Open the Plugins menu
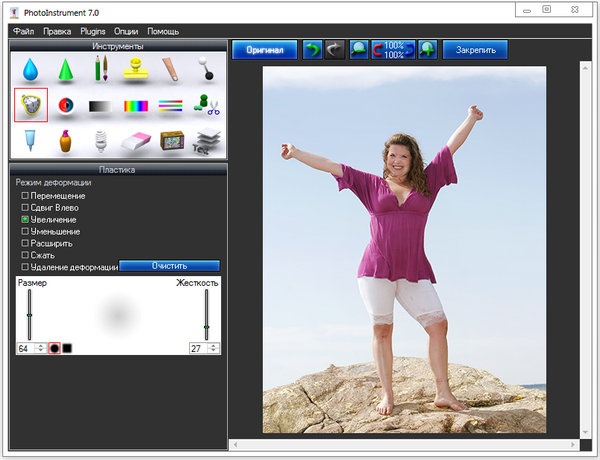 point(93,32)
